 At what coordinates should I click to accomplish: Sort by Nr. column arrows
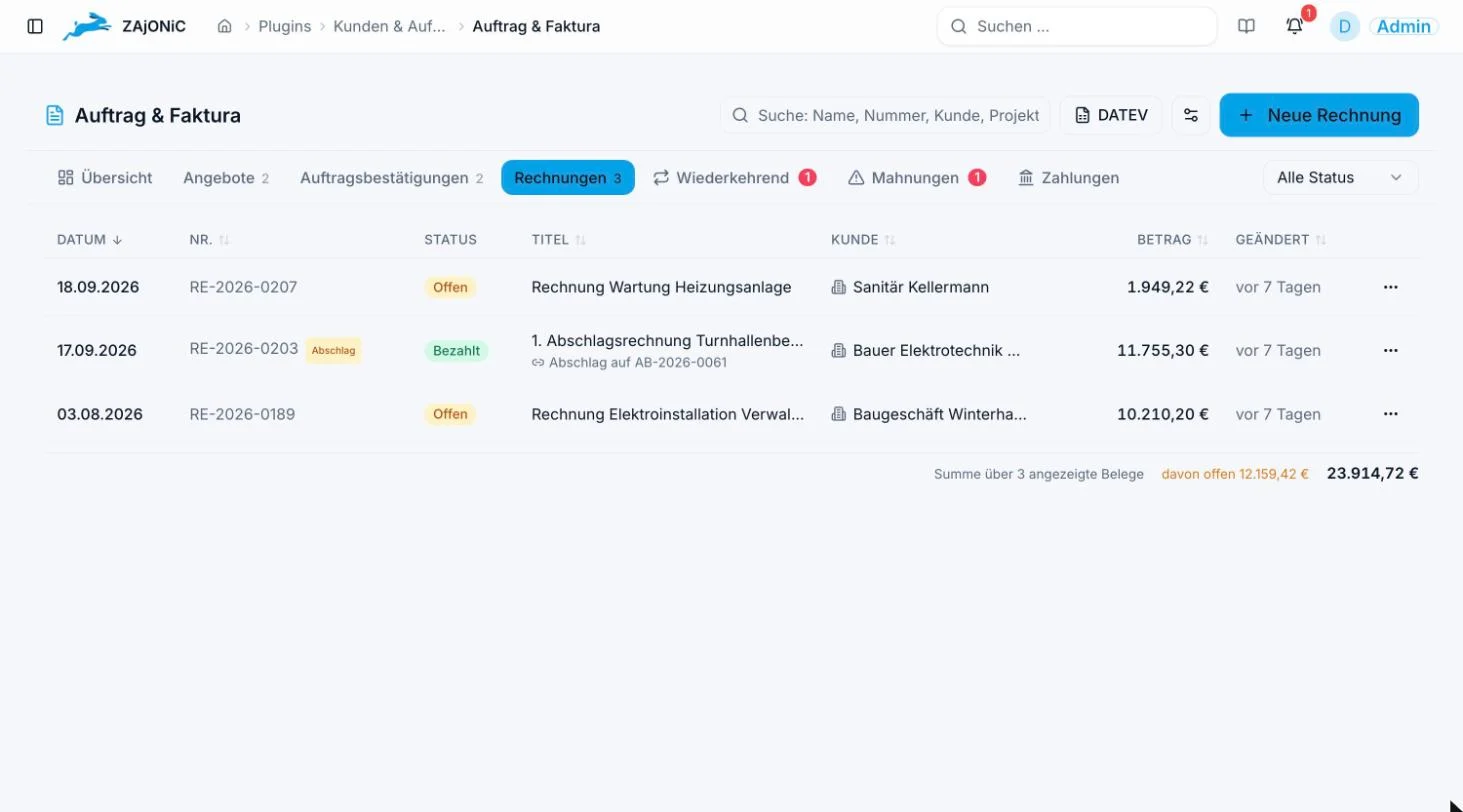tap(224, 240)
